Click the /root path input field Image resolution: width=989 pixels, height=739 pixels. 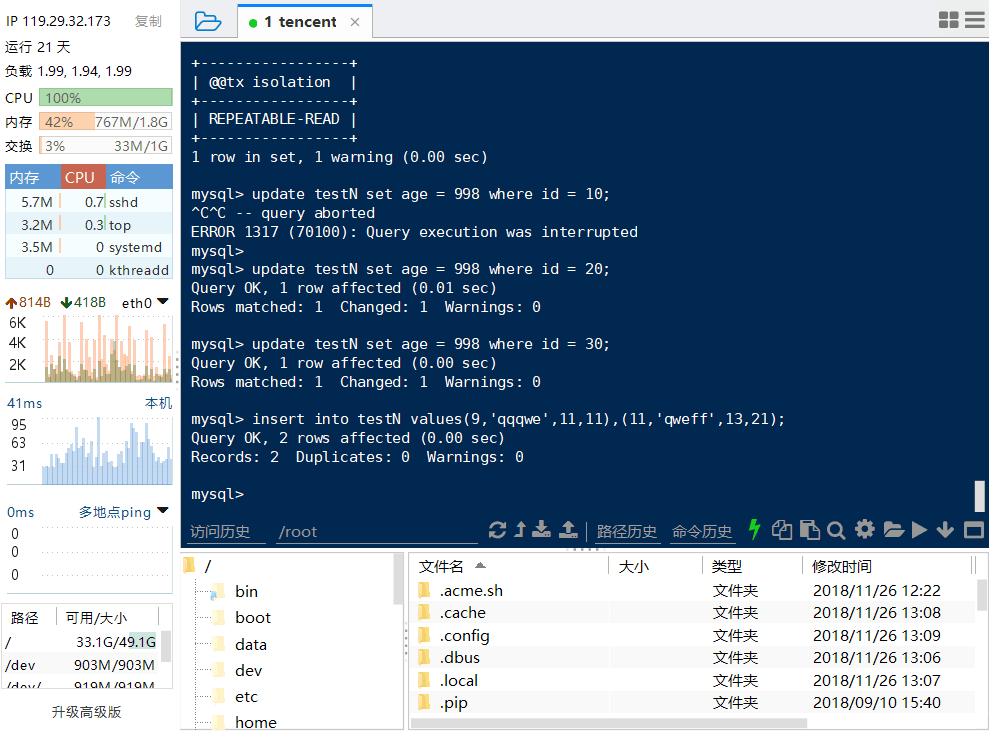coord(377,532)
